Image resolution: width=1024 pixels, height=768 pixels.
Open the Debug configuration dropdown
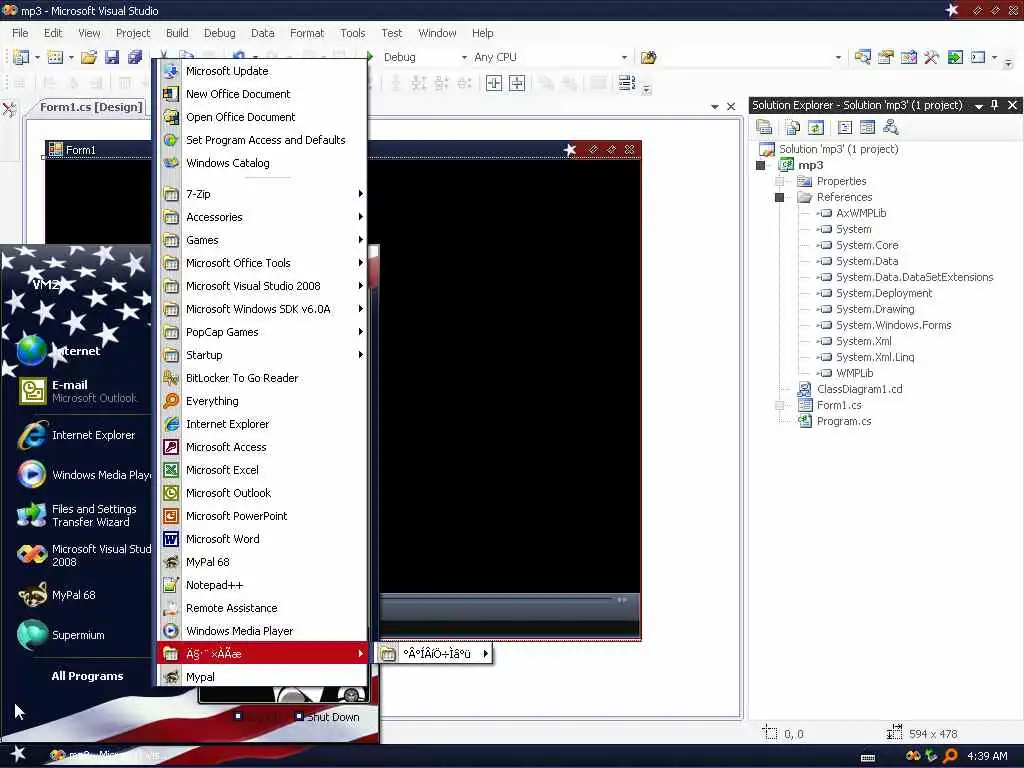click(464, 57)
